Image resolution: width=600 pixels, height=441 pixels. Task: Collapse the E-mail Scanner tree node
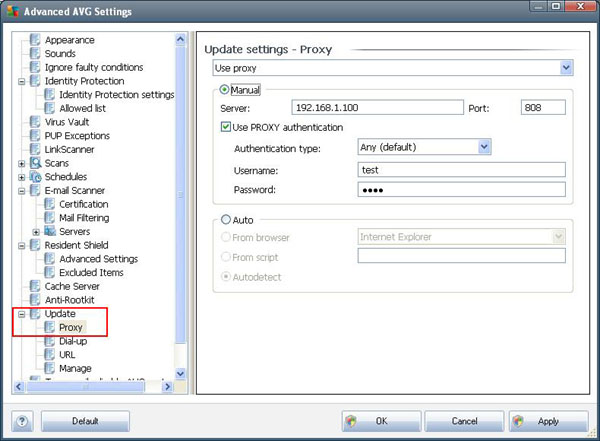(x=22, y=191)
